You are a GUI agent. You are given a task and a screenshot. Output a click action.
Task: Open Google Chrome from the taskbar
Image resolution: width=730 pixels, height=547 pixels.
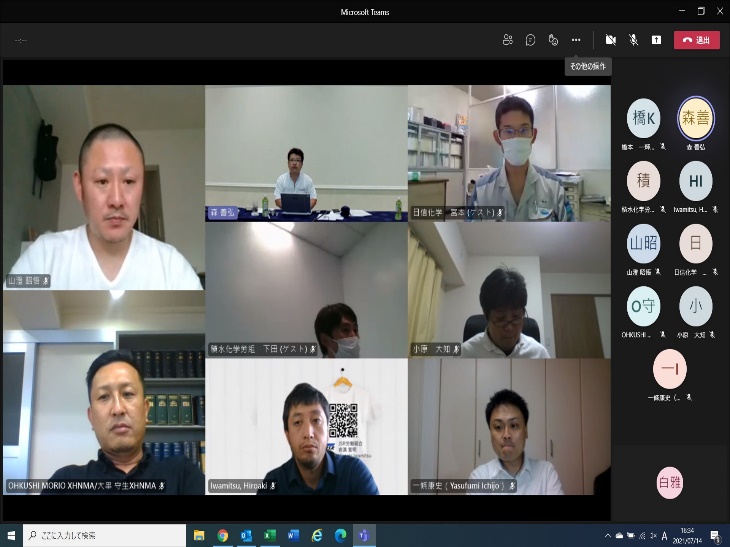point(223,535)
